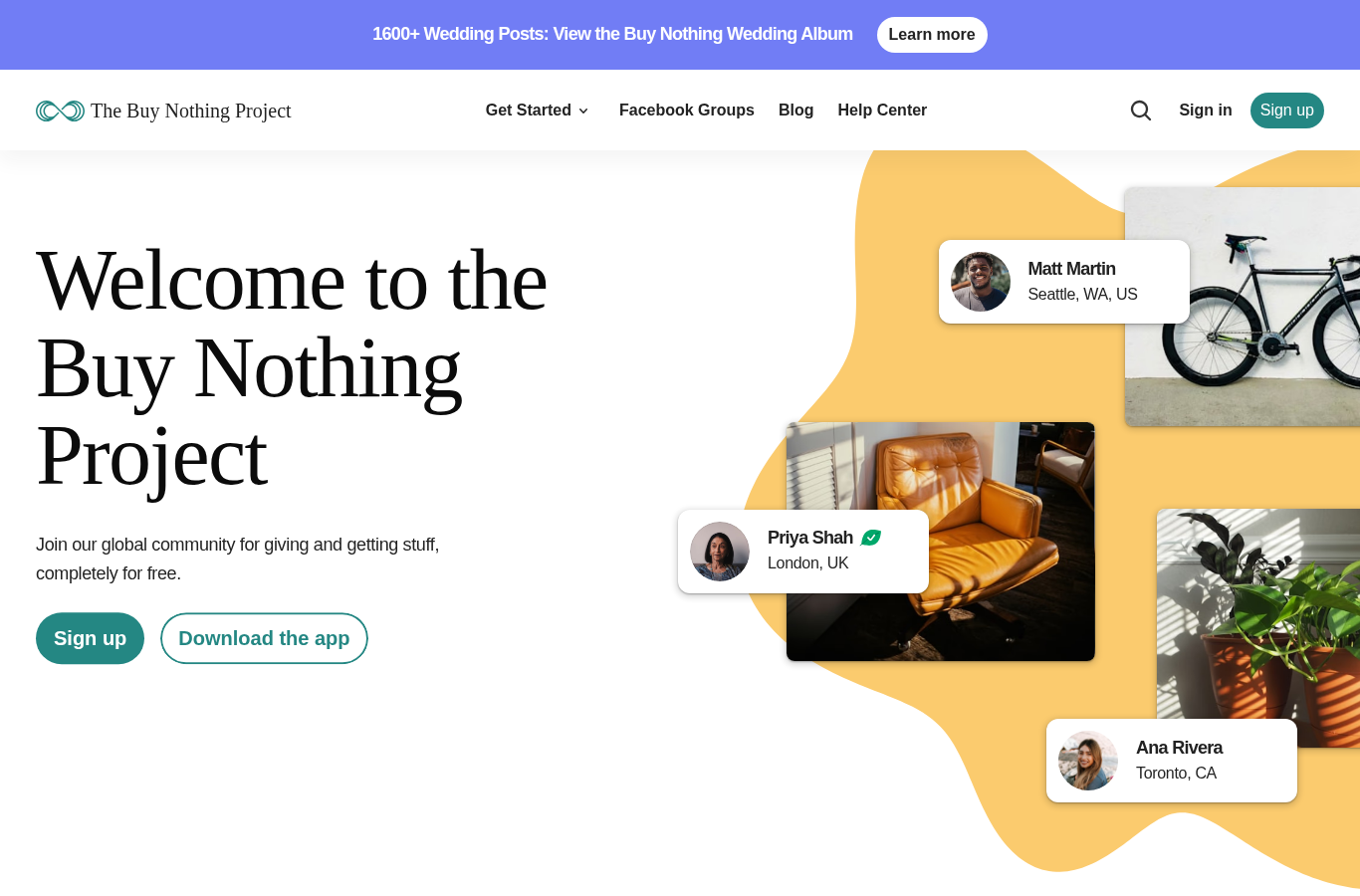Click Download the app button

[x=264, y=638]
